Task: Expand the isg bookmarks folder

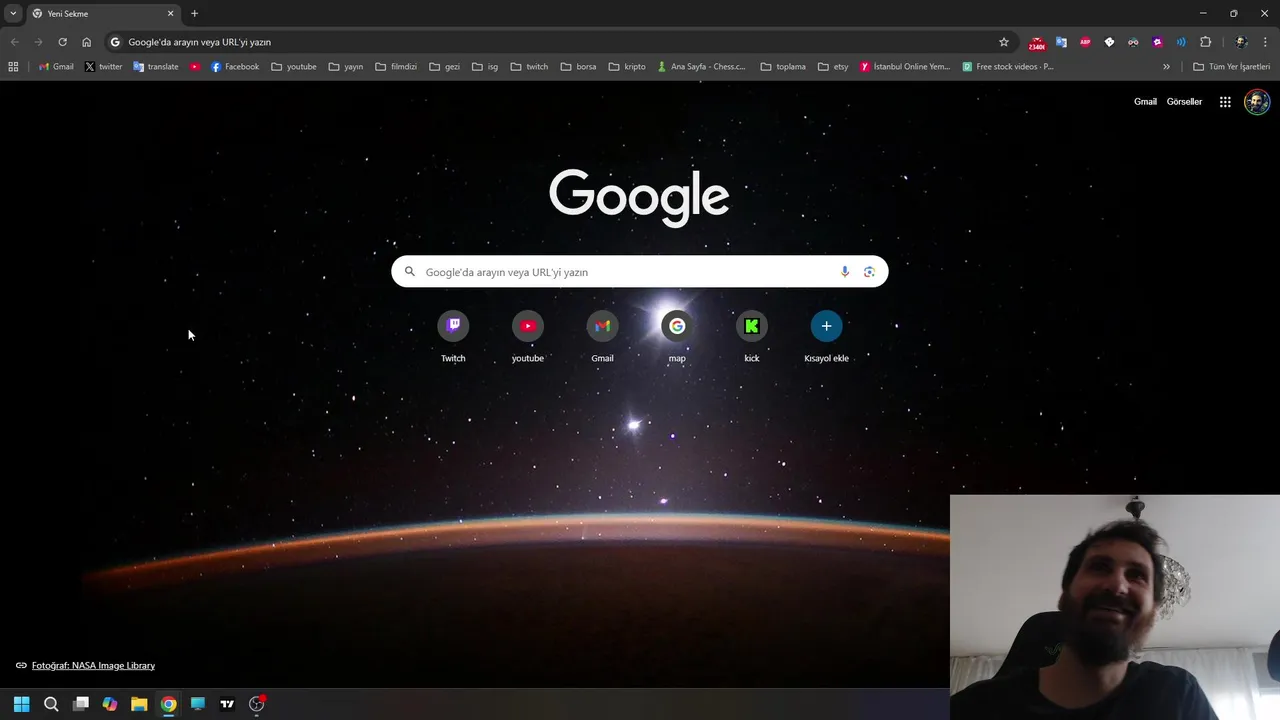Action: pos(485,67)
